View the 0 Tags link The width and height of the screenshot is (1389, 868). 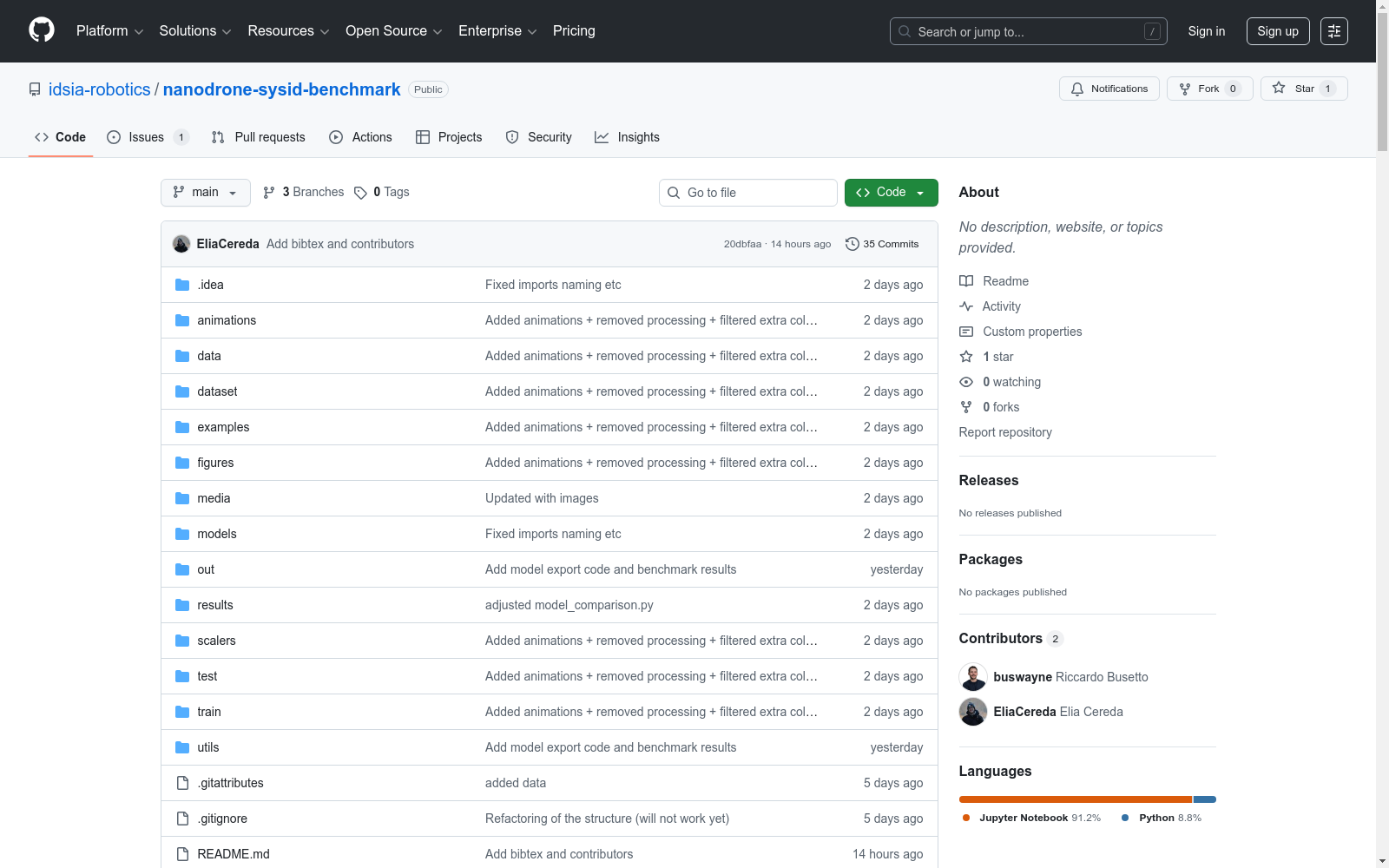pos(382,193)
